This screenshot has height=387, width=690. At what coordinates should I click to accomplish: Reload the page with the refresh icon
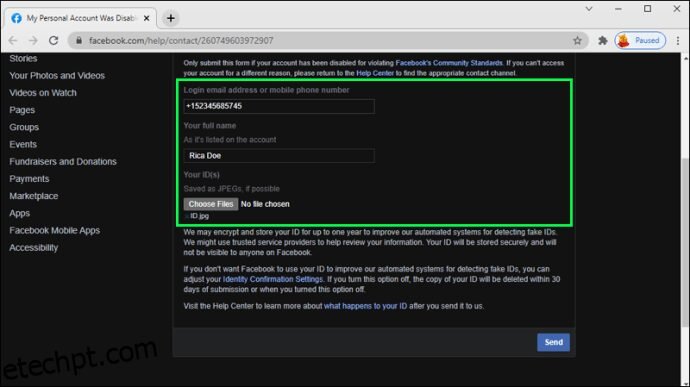(54, 41)
